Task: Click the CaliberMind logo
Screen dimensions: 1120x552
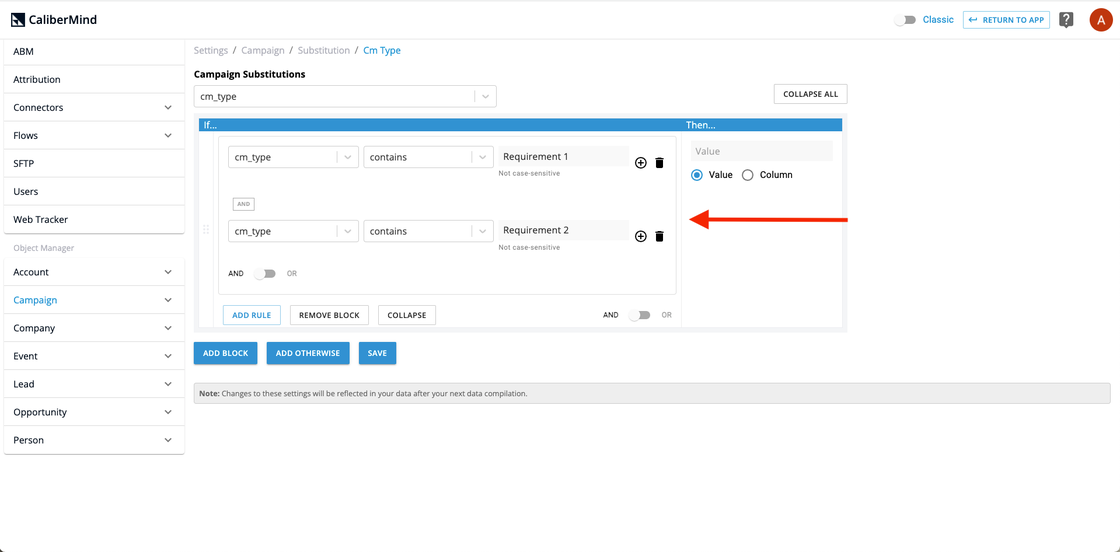Action: (54, 20)
